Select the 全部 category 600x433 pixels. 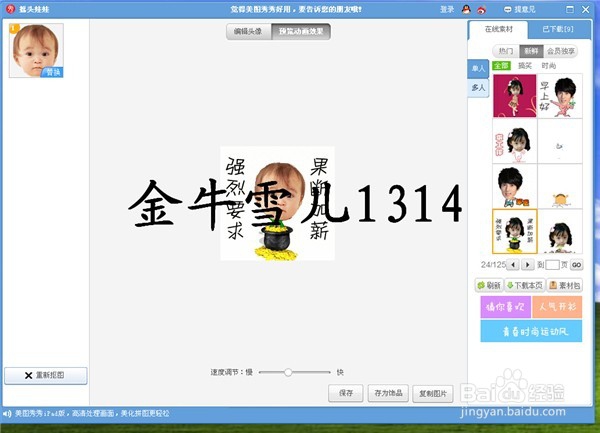tap(501, 65)
